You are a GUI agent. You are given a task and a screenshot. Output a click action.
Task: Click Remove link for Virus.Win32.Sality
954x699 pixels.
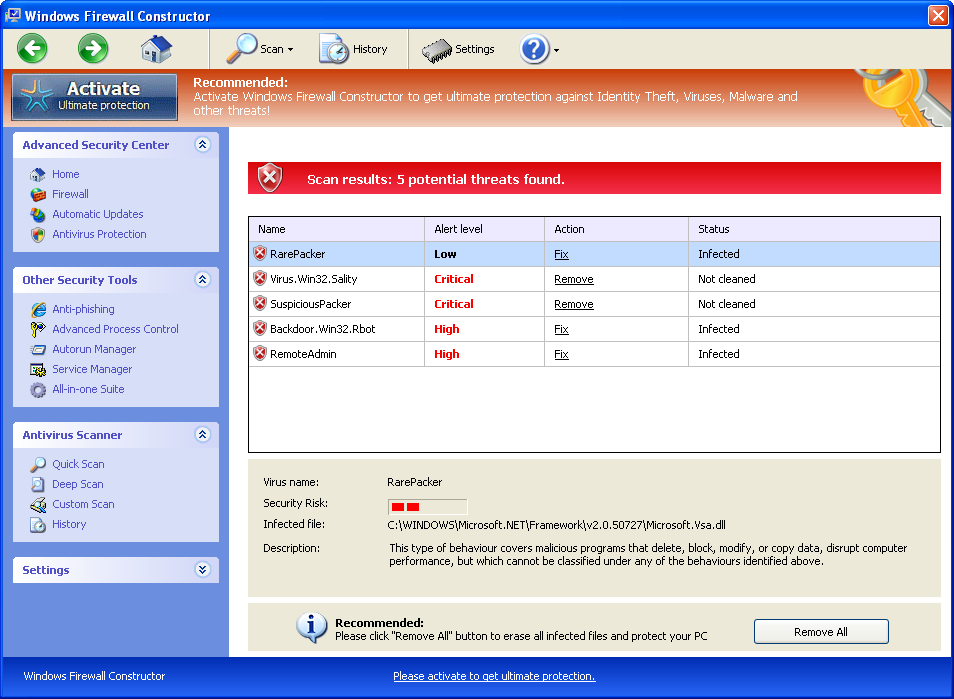(x=573, y=279)
